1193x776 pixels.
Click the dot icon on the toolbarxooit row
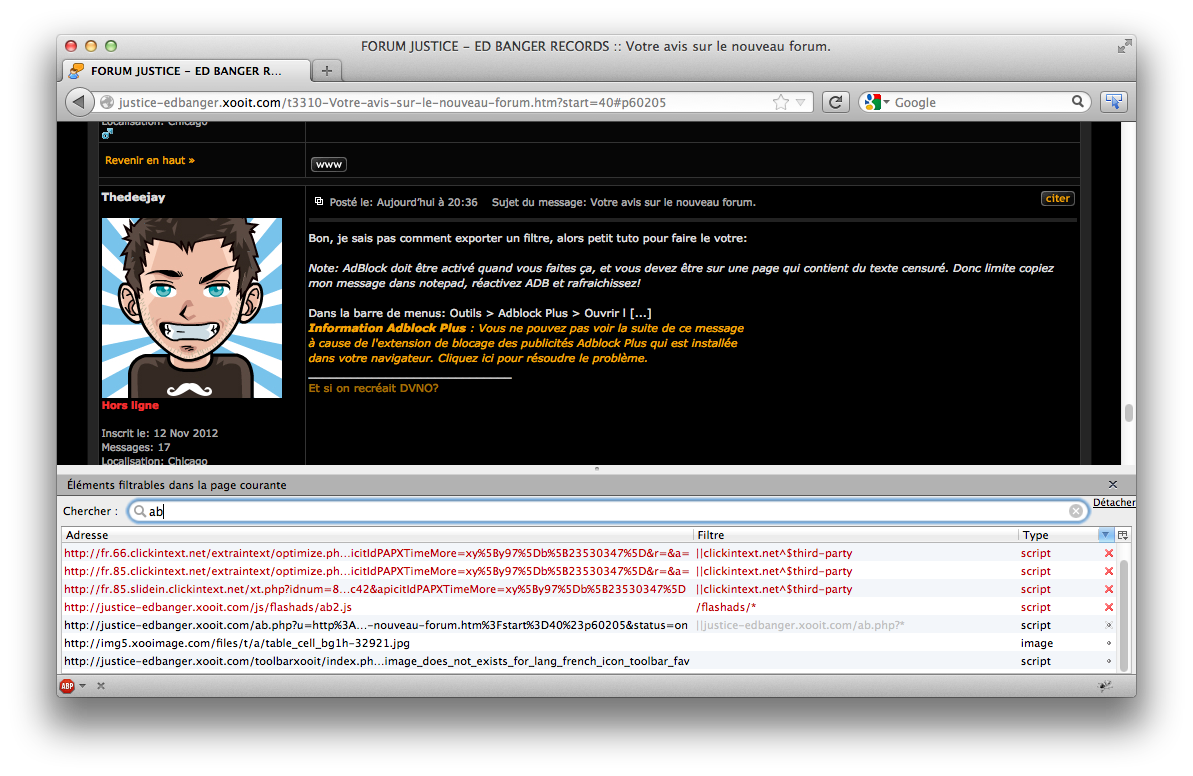click(1109, 661)
